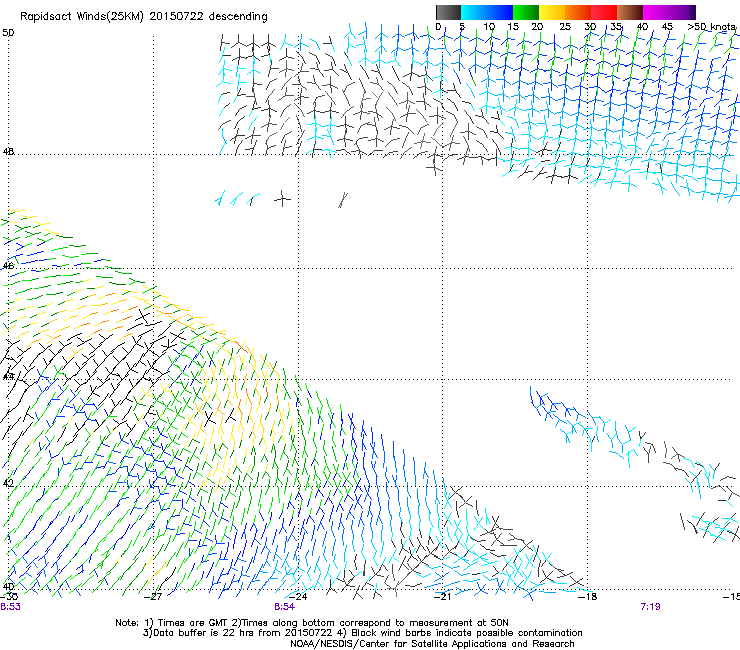This screenshot has width=740, height=650.
Task: Pick the brown 35–40 knots legend swatch
Action: click(630, 12)
